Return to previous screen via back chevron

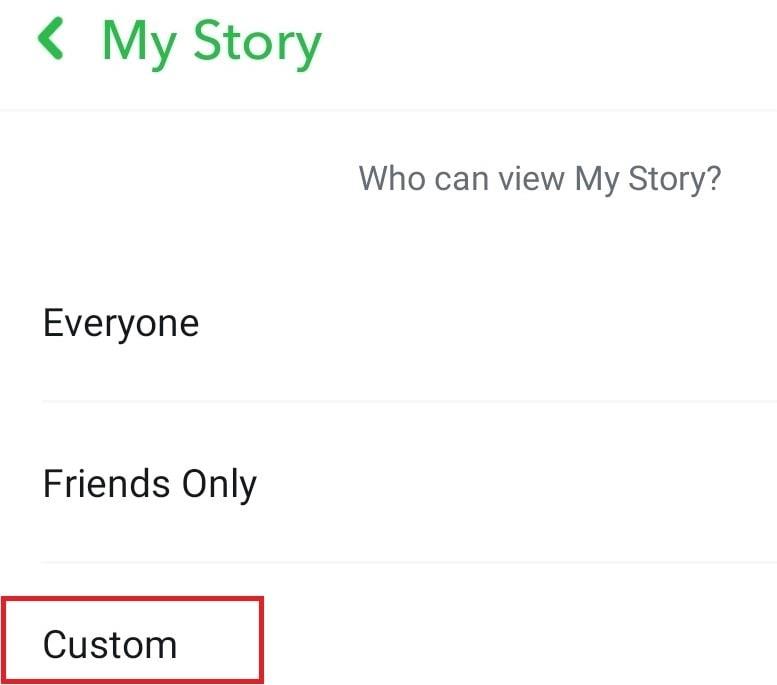(x=51, y=40)
